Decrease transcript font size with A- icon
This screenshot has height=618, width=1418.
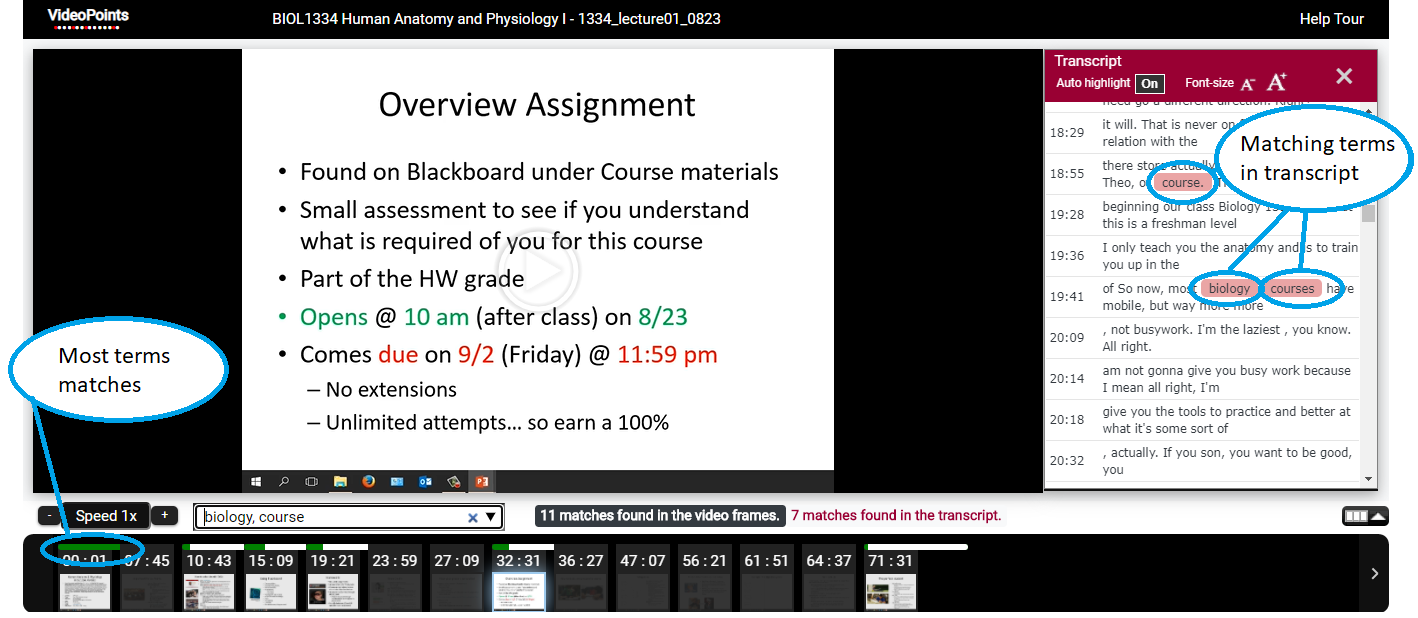tap(1248, 83)
